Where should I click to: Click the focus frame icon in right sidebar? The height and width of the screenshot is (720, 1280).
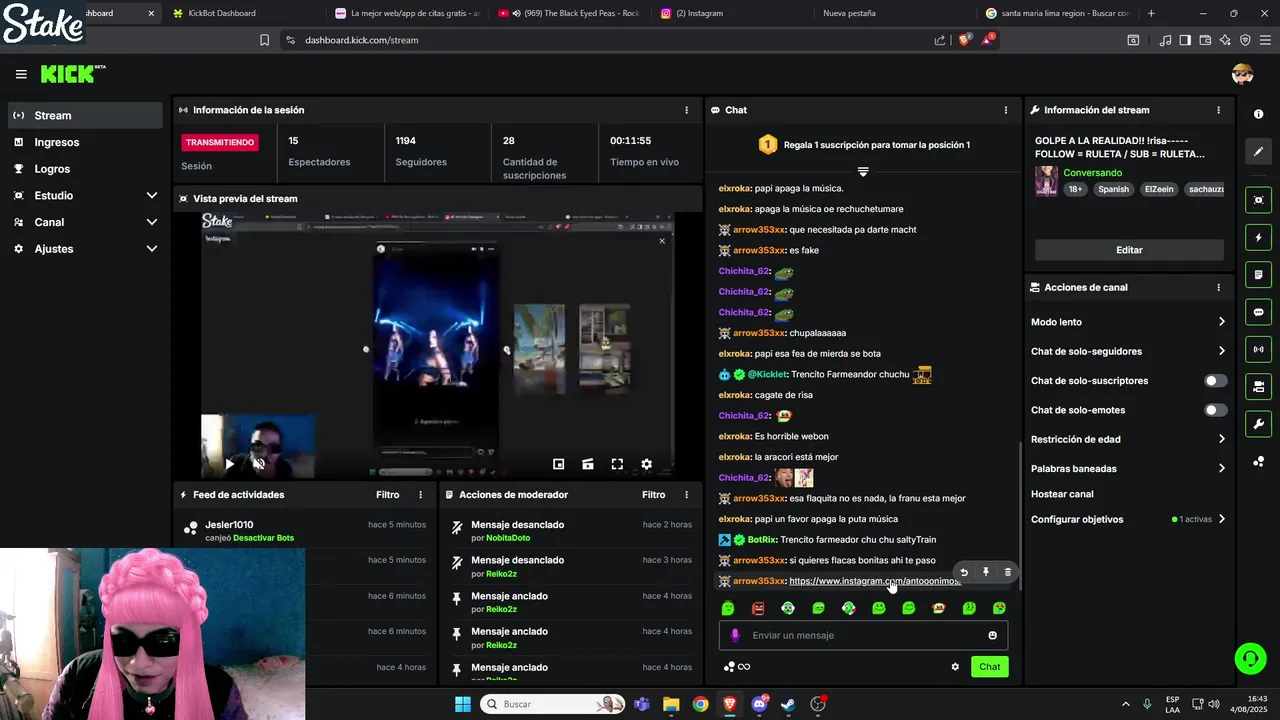[1258, 200]
